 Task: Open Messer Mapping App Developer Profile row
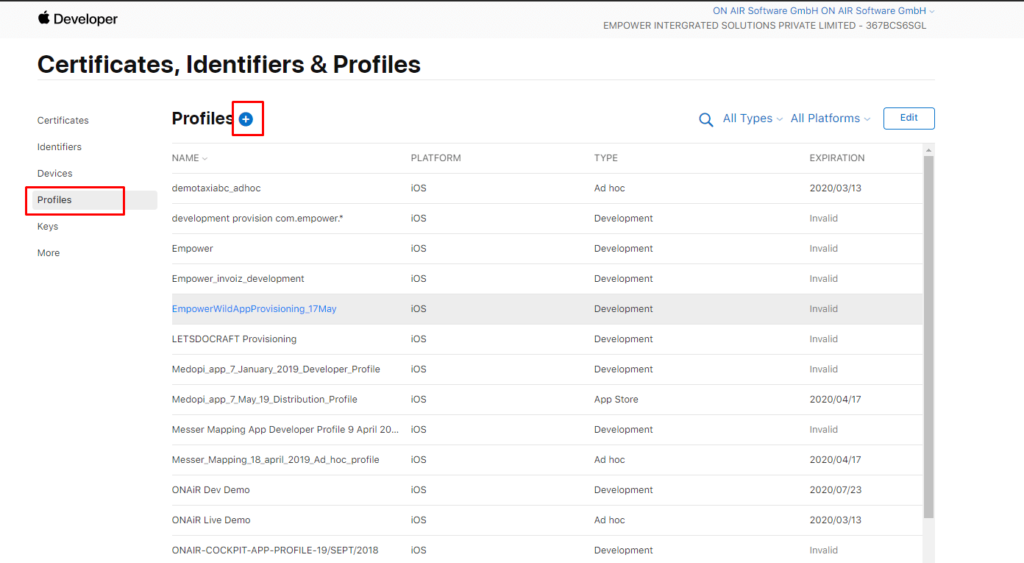click(547, 429)
